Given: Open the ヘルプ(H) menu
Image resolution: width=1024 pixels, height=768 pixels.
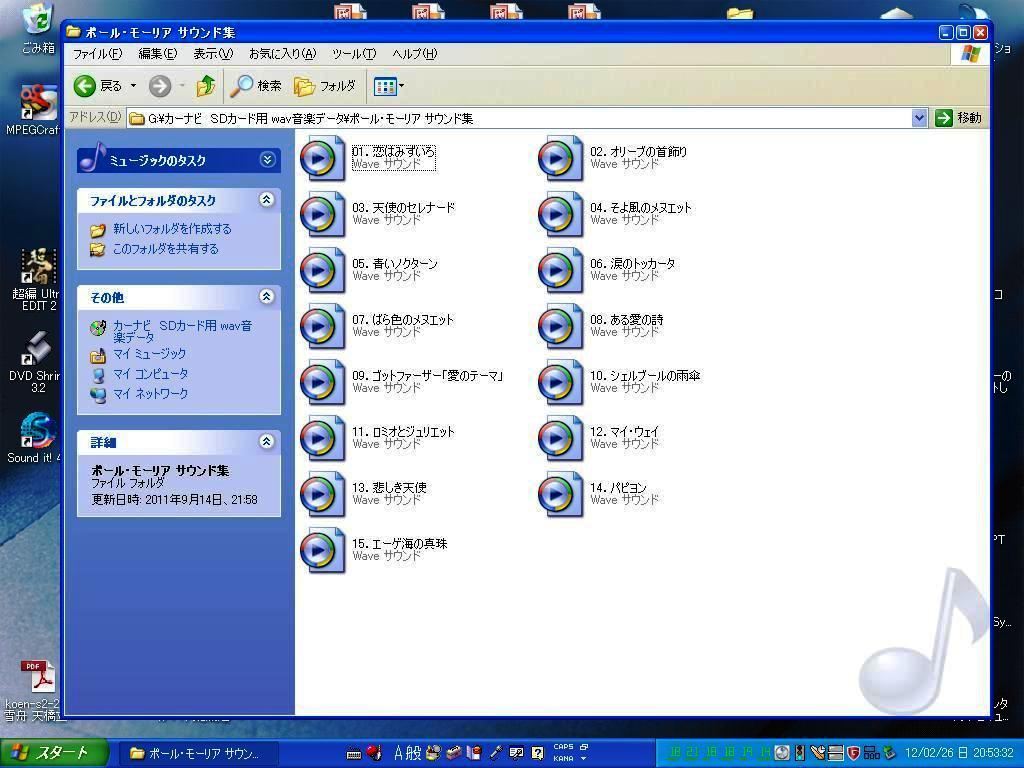Looking at the screenshot, I should click(x=414, y=54).
